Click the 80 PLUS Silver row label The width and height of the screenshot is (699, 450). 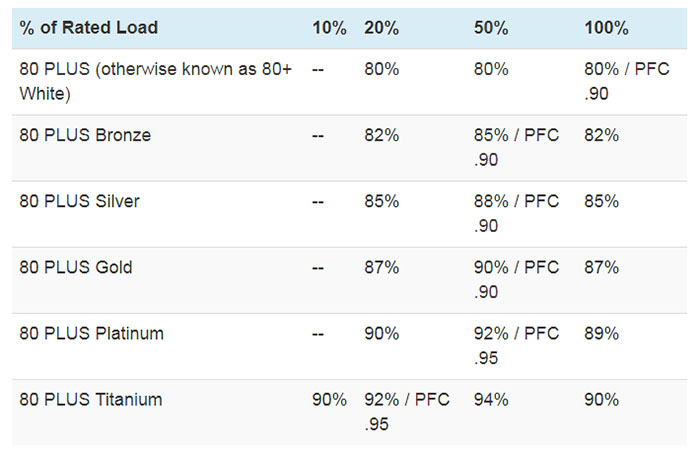coord(79,201)
